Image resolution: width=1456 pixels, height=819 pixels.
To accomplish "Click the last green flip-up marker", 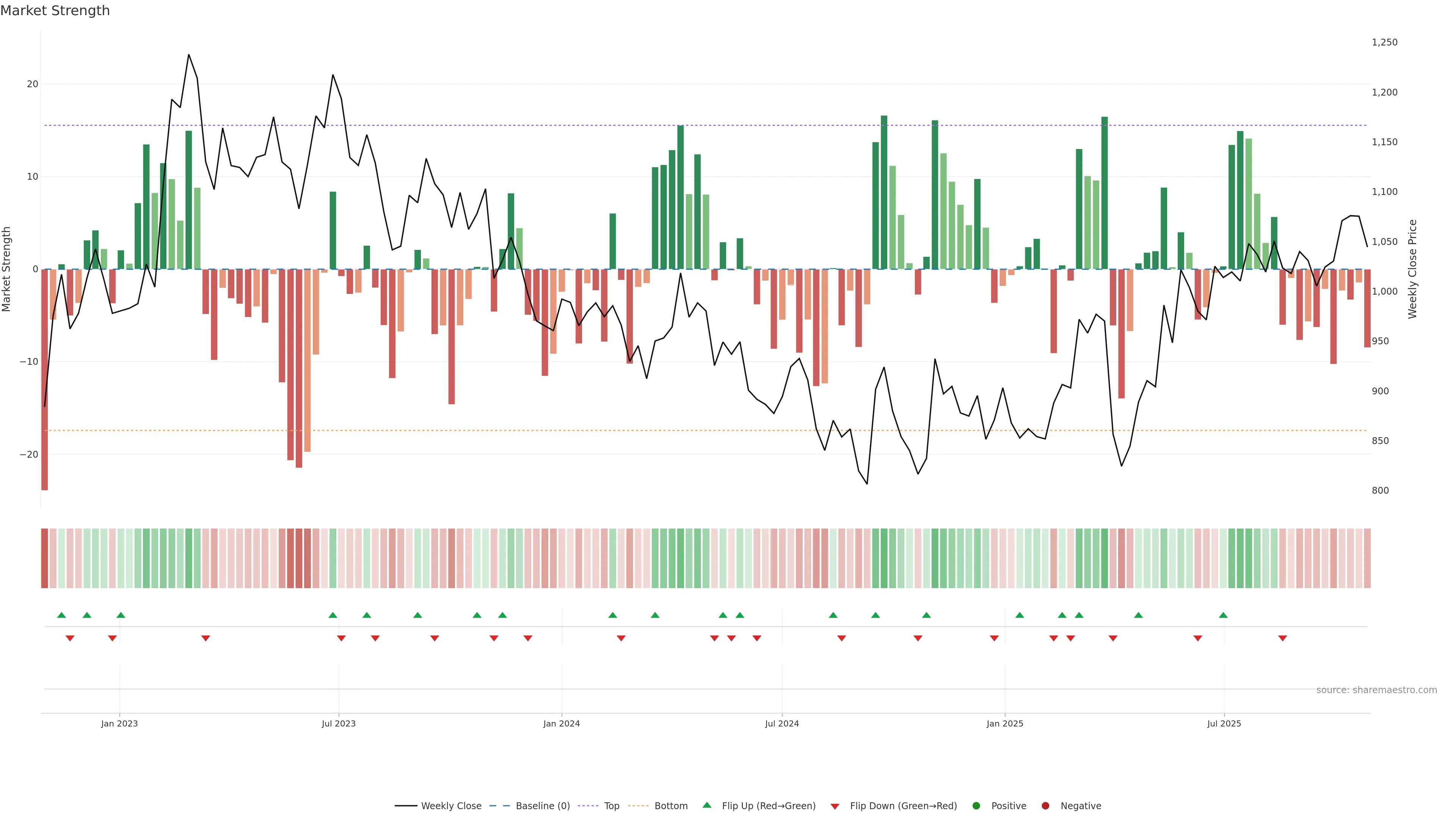I will (x=1223, y=615).
